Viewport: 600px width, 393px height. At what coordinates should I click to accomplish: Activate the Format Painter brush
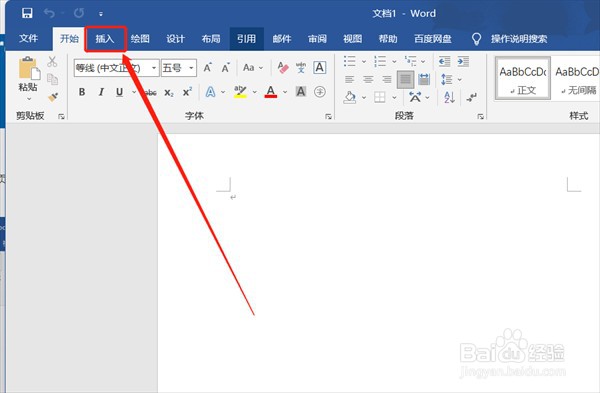[x=53, y=97]
